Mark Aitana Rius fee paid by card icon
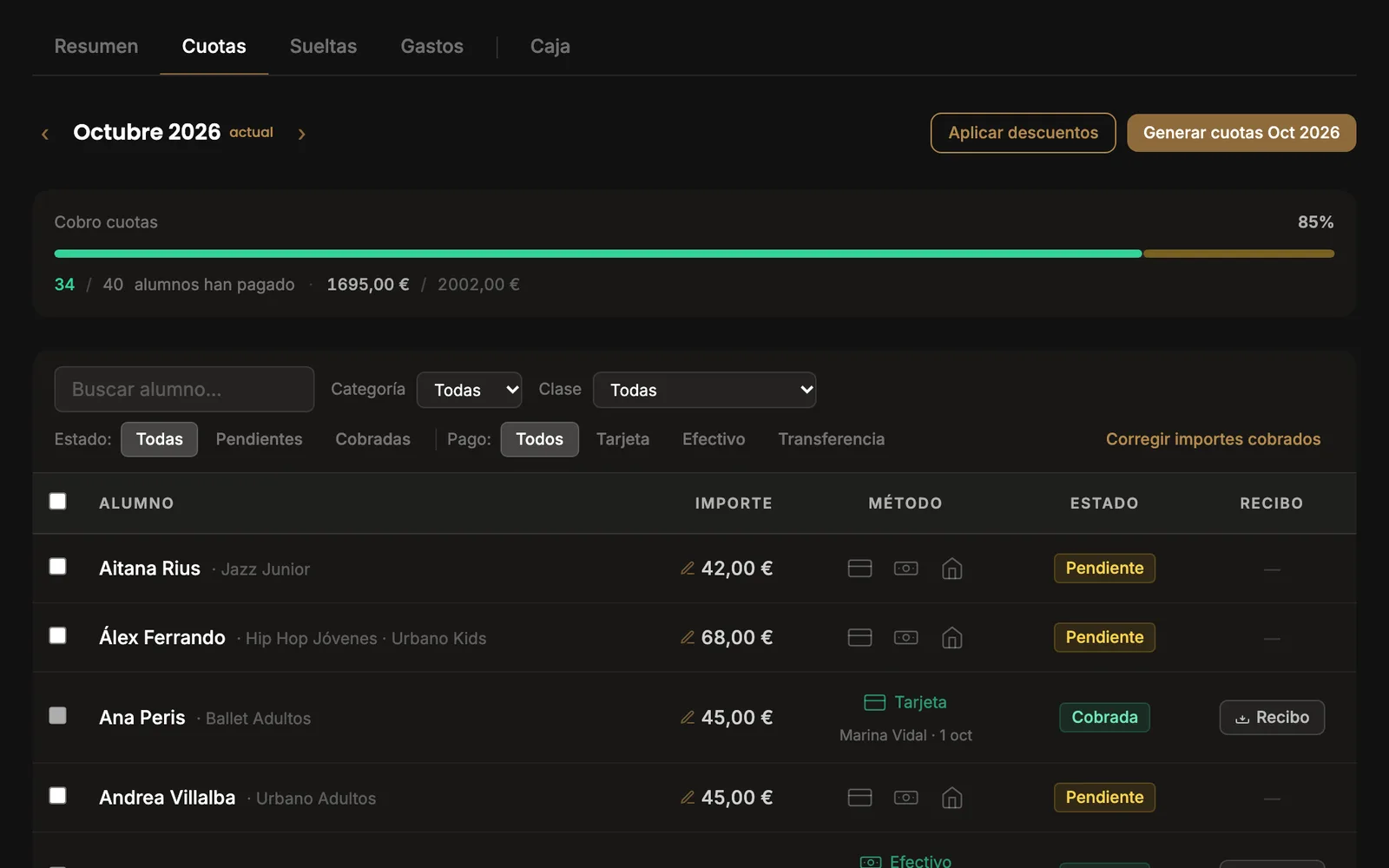1389x868 pixels. (x=859, y=569)
